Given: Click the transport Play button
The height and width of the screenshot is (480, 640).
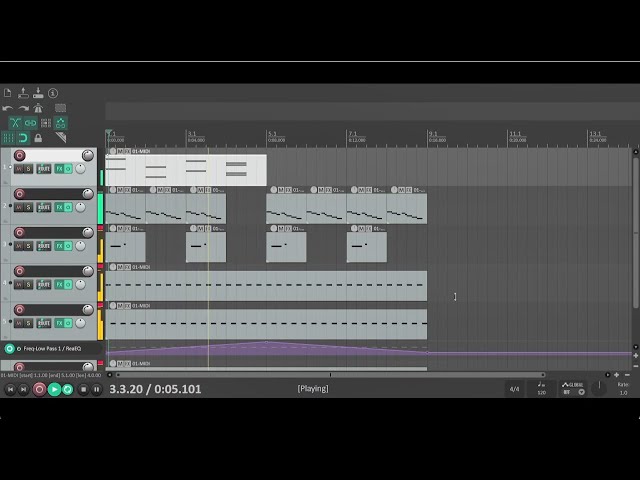Looking at the screenshot, I should click(54, 389).
